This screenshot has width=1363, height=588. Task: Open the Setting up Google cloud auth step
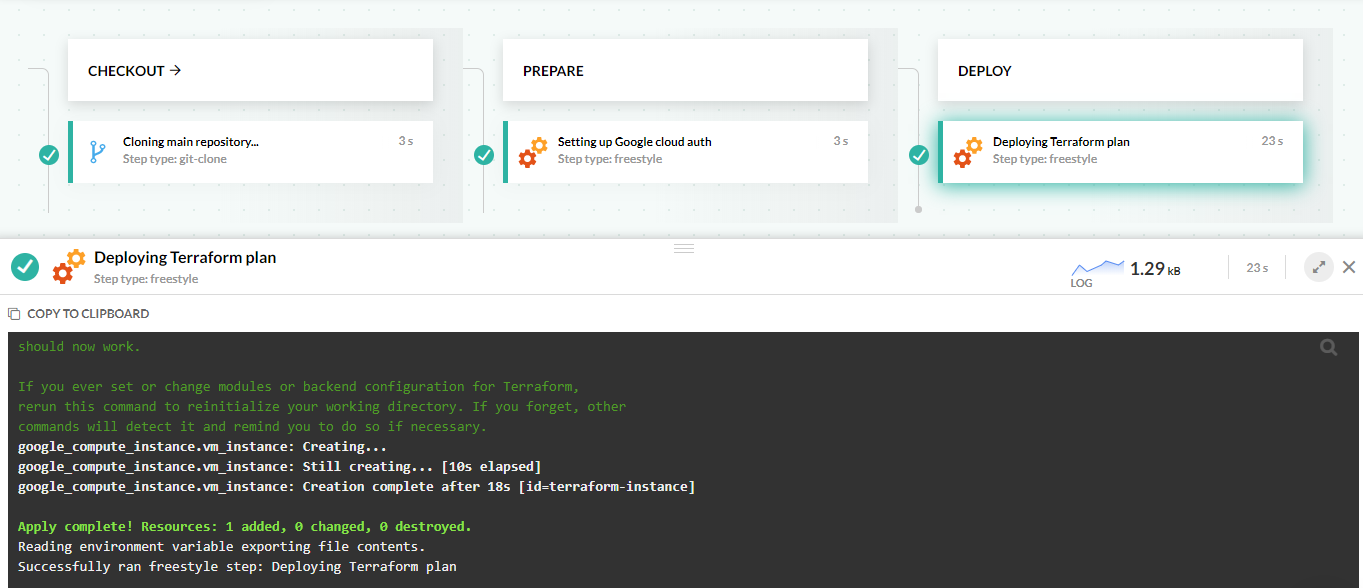(x=685, y=152)
